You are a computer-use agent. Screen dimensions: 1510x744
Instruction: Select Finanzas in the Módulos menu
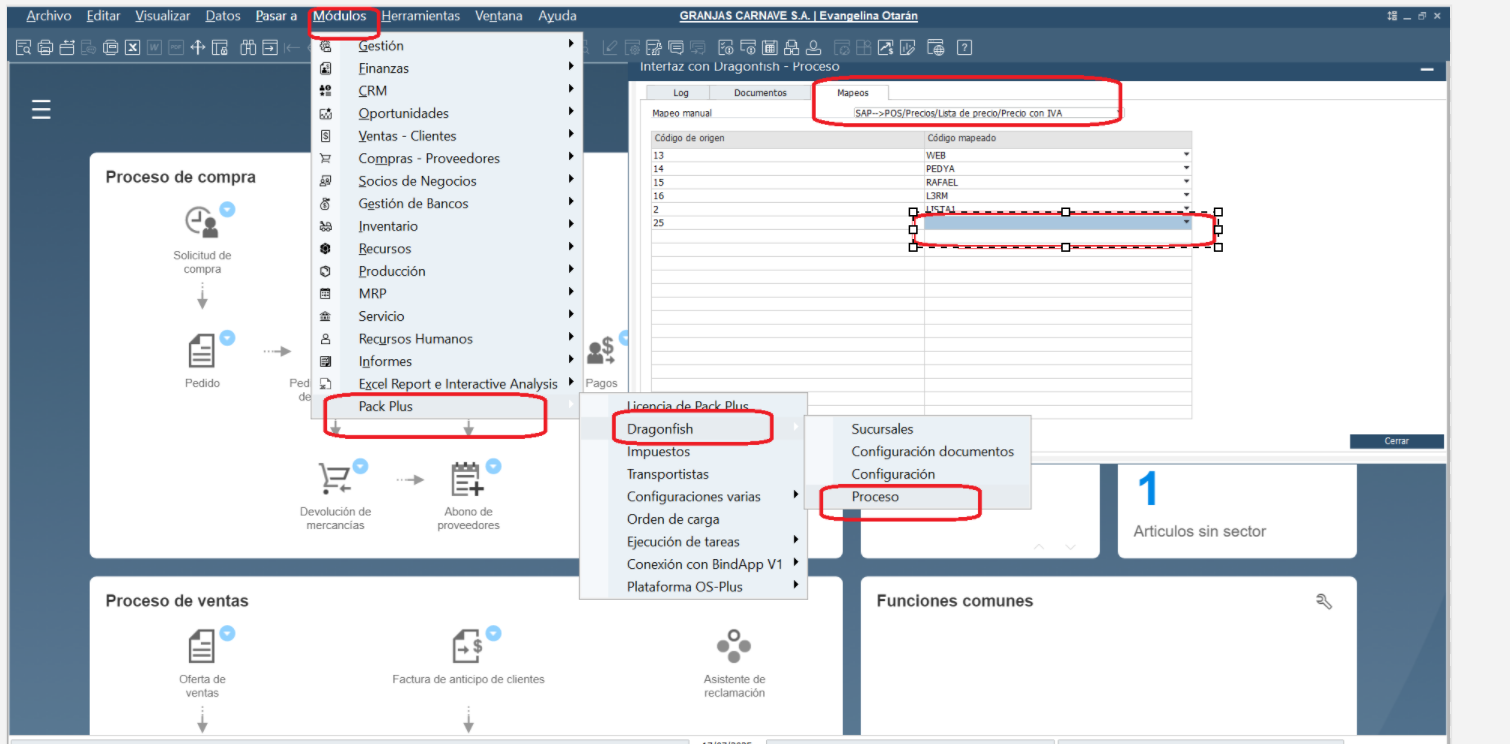(445, 68)
